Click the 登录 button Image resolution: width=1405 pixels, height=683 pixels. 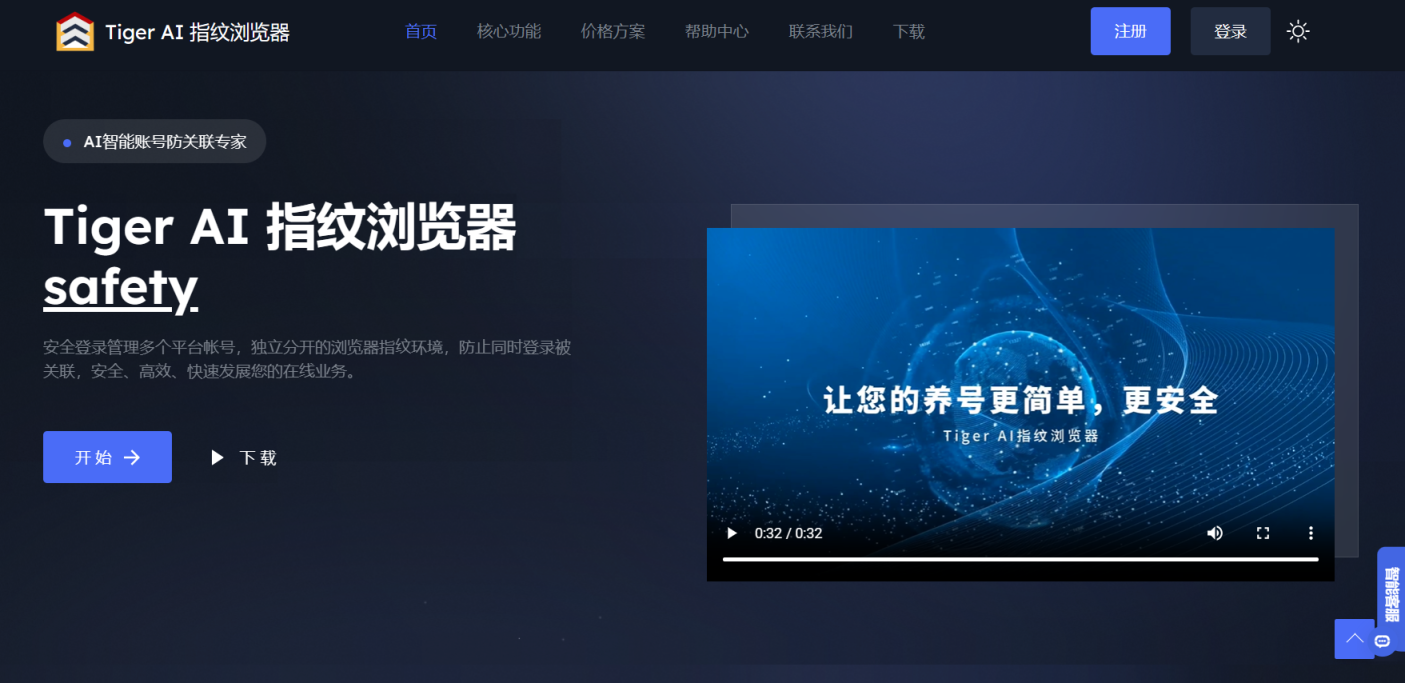(1230, 31)
